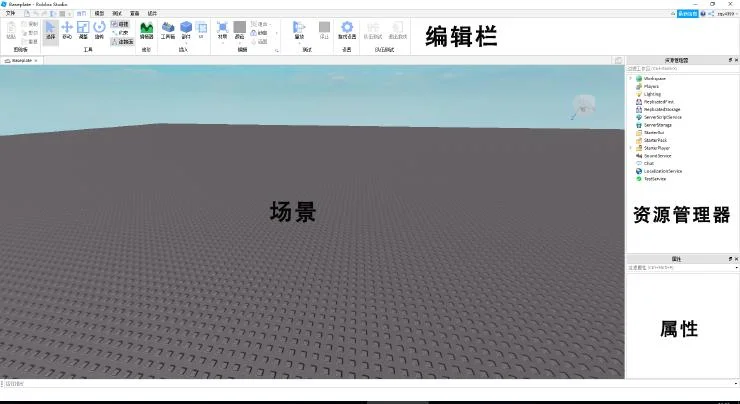Activate the Rotate tool

coord(99,30)
